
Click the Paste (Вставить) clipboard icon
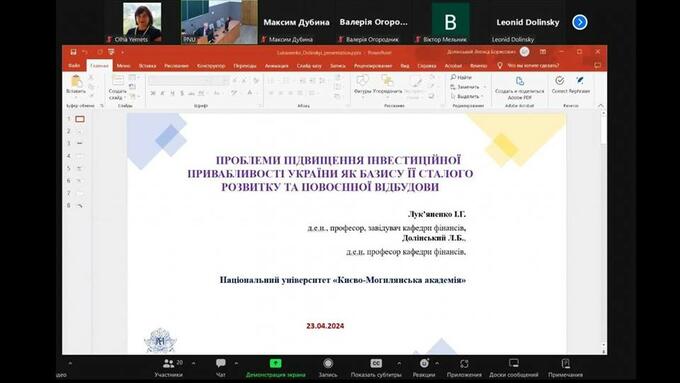(x=76, y=81)
